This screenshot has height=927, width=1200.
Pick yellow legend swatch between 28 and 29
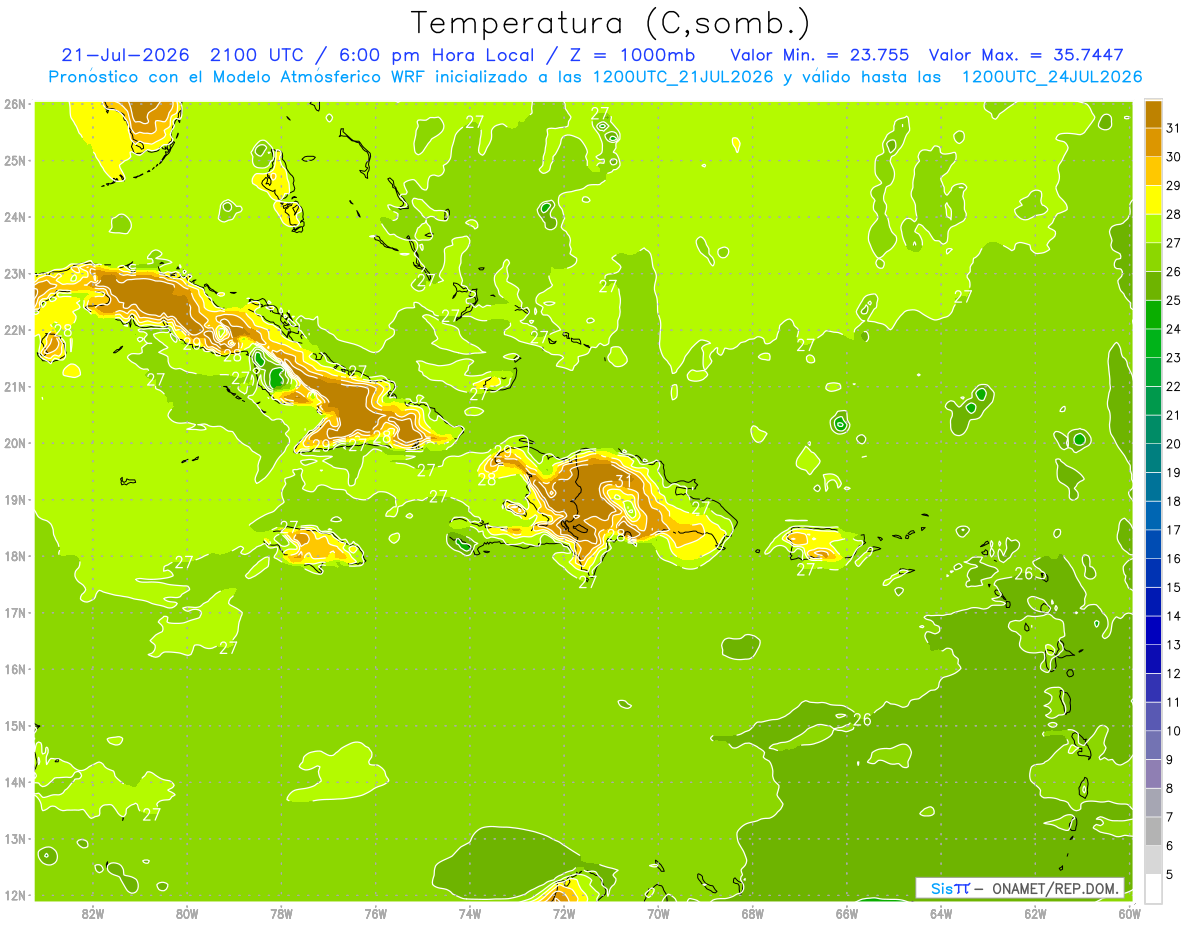pyautogui.click(x=1153, y=199)
